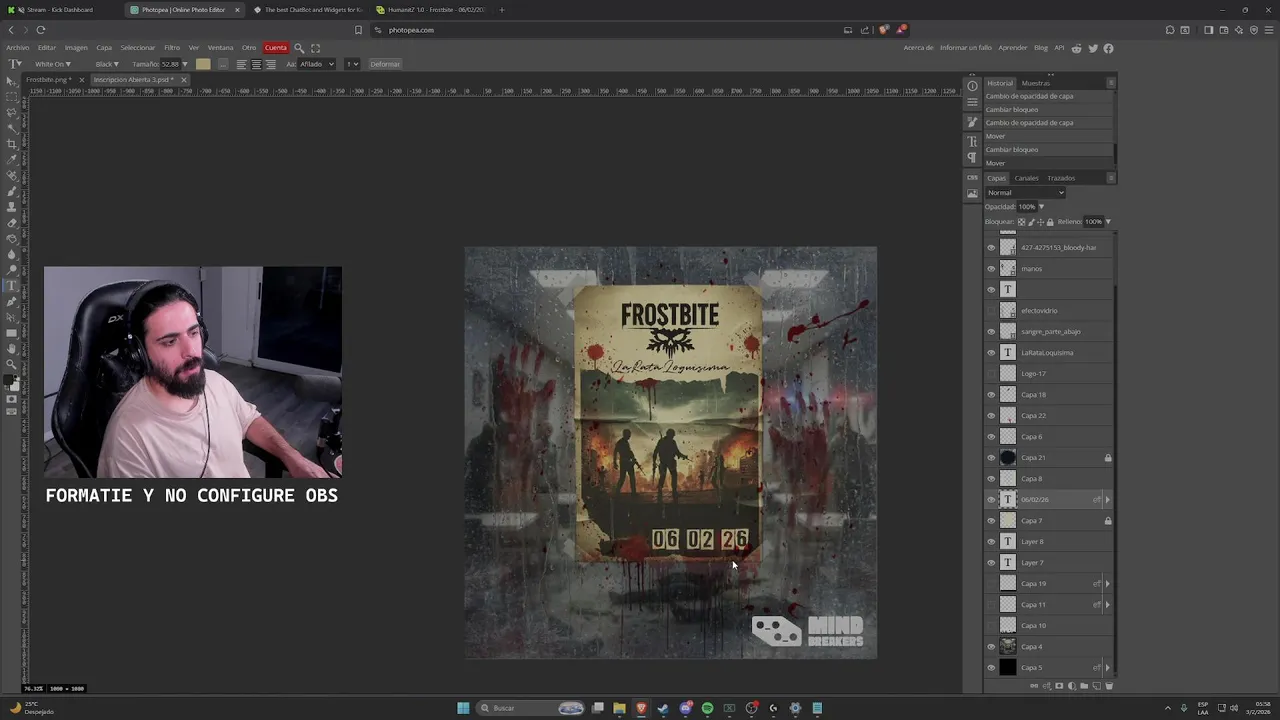This screenshot has height=720, width=1280.
Task: Click the layer effects icon in the layers footer
Action: (1047, 686)
